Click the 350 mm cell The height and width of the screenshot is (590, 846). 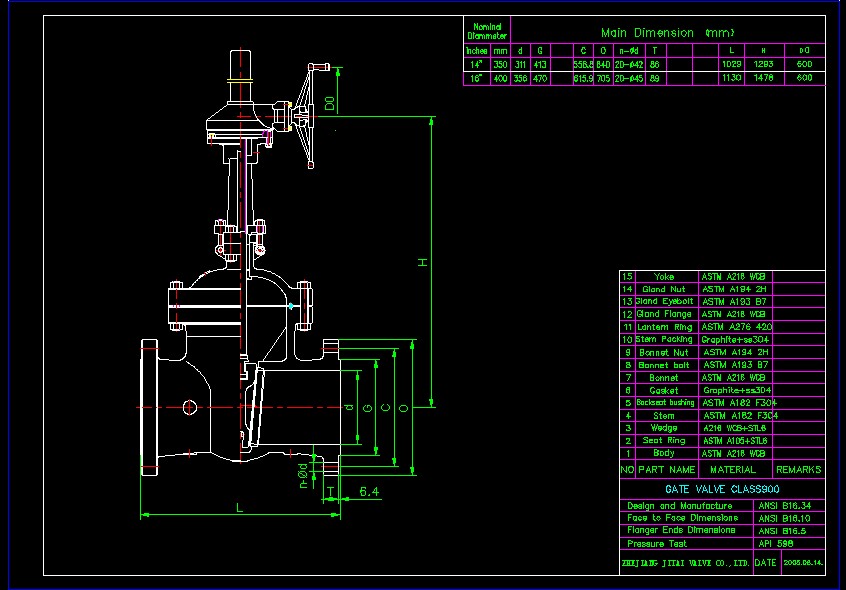pyautogui.click(x=500, y=64)
